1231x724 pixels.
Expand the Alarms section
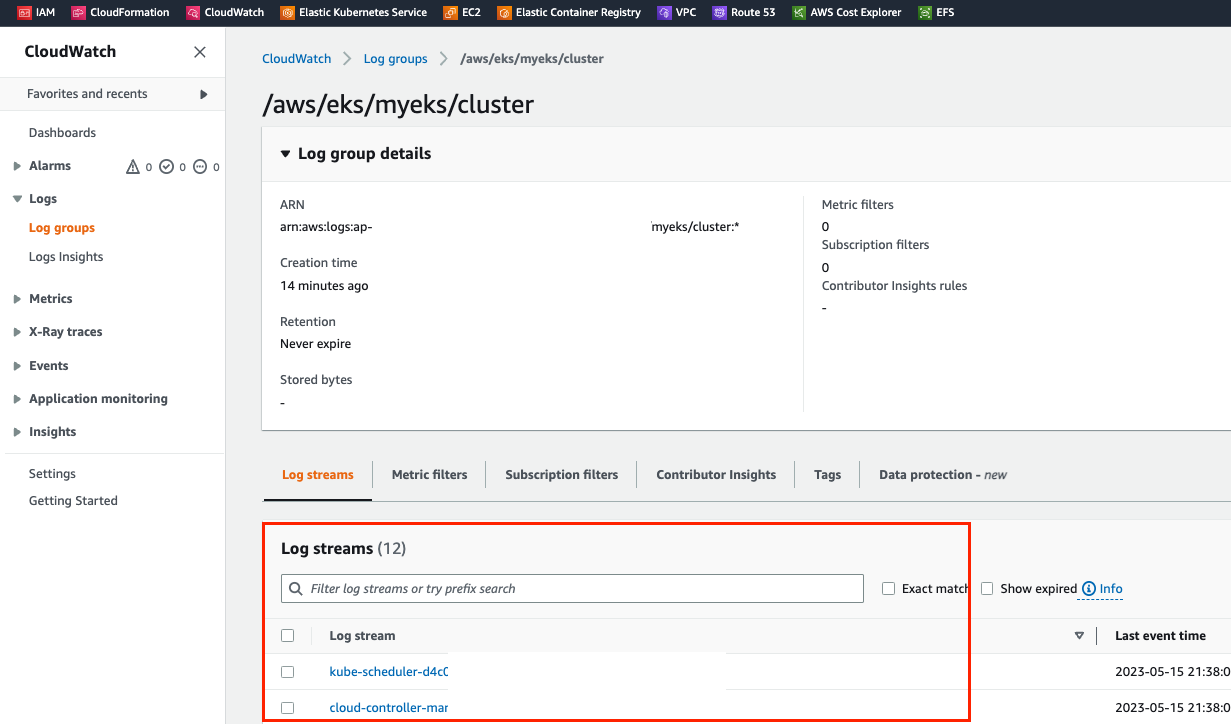click(17, 166)
